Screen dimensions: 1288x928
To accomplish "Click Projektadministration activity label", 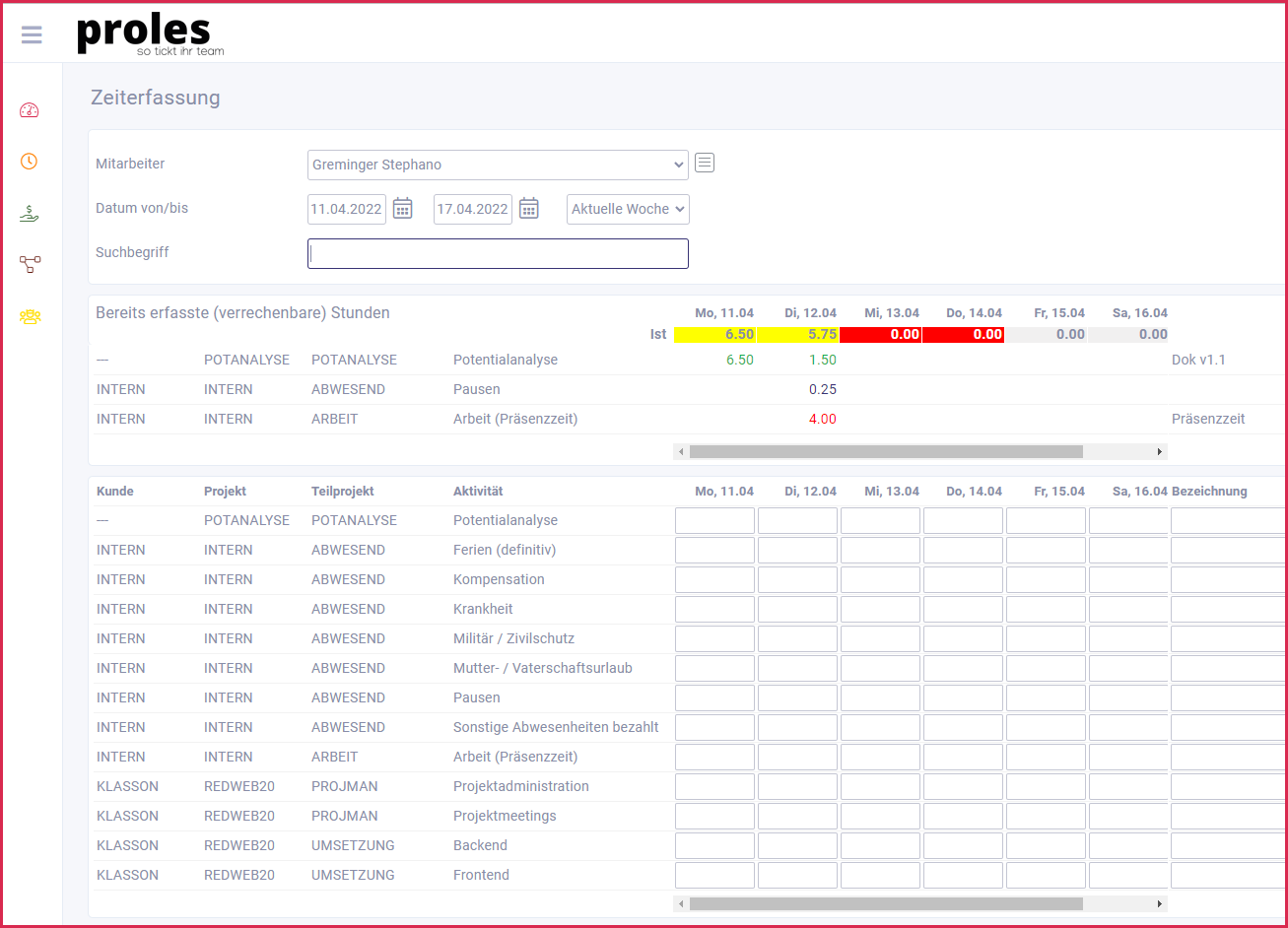I will pos(521,786).
